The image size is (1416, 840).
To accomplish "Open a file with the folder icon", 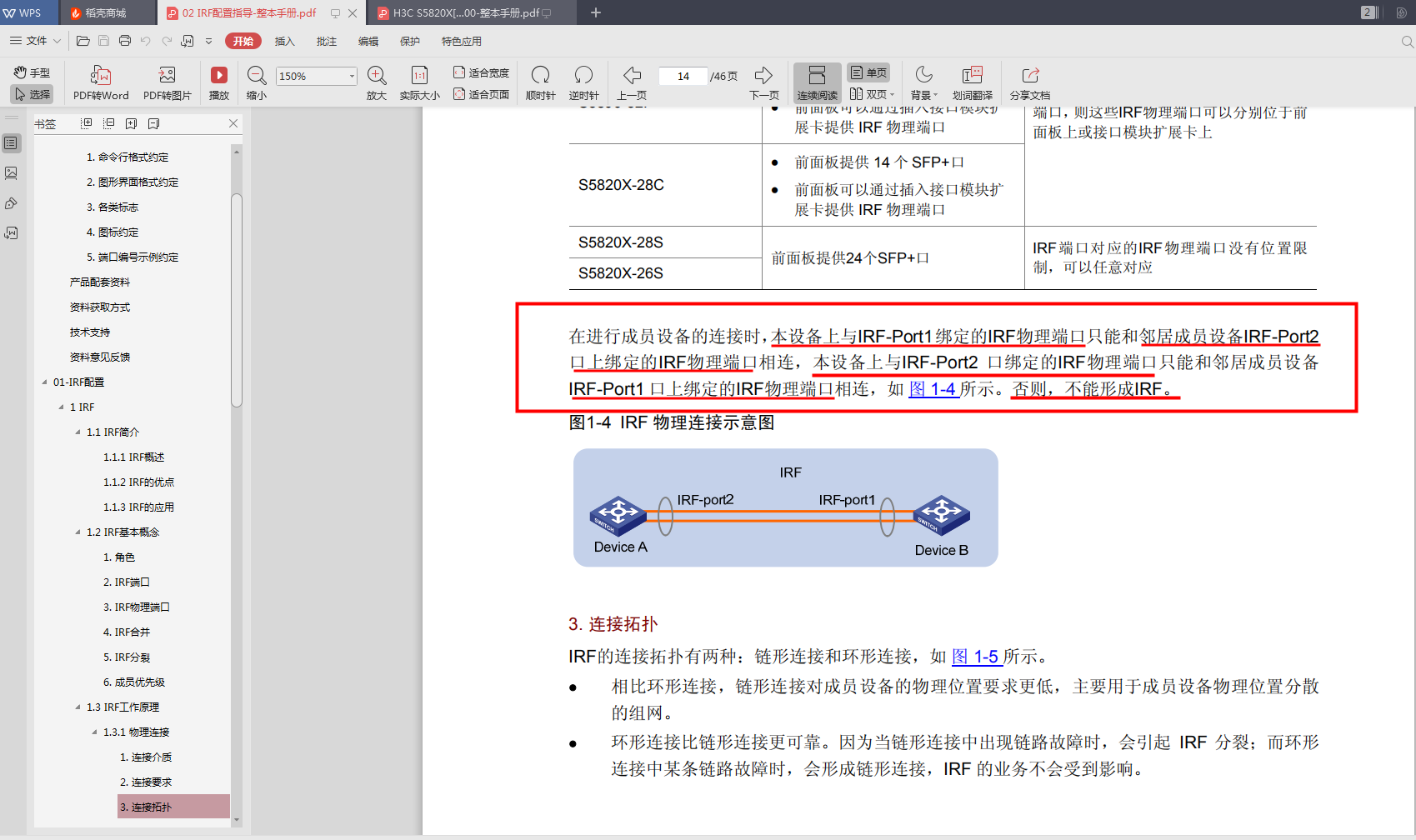I will pos(83,41).
